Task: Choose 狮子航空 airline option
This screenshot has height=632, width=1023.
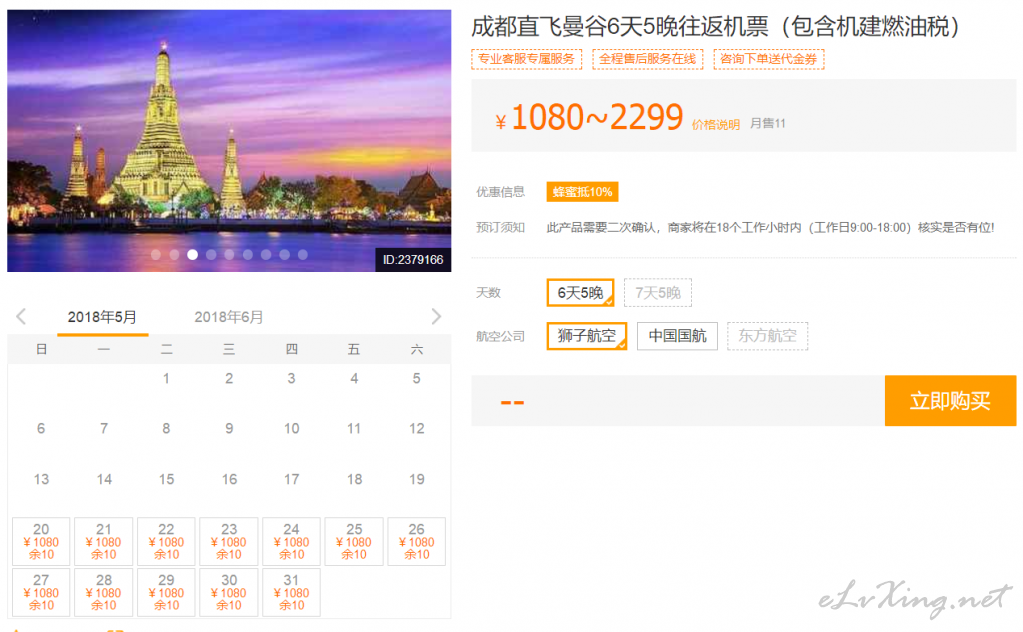Action: pyautogui.click(x=587, y=336)
